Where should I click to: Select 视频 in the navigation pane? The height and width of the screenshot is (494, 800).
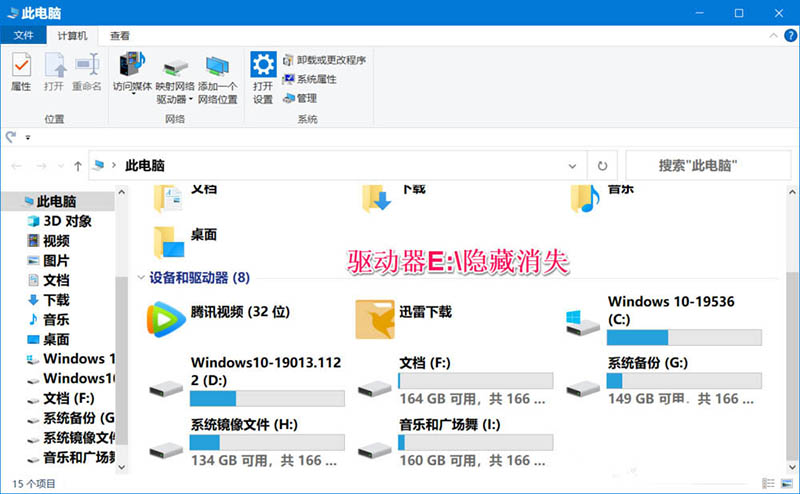[48, 241]
